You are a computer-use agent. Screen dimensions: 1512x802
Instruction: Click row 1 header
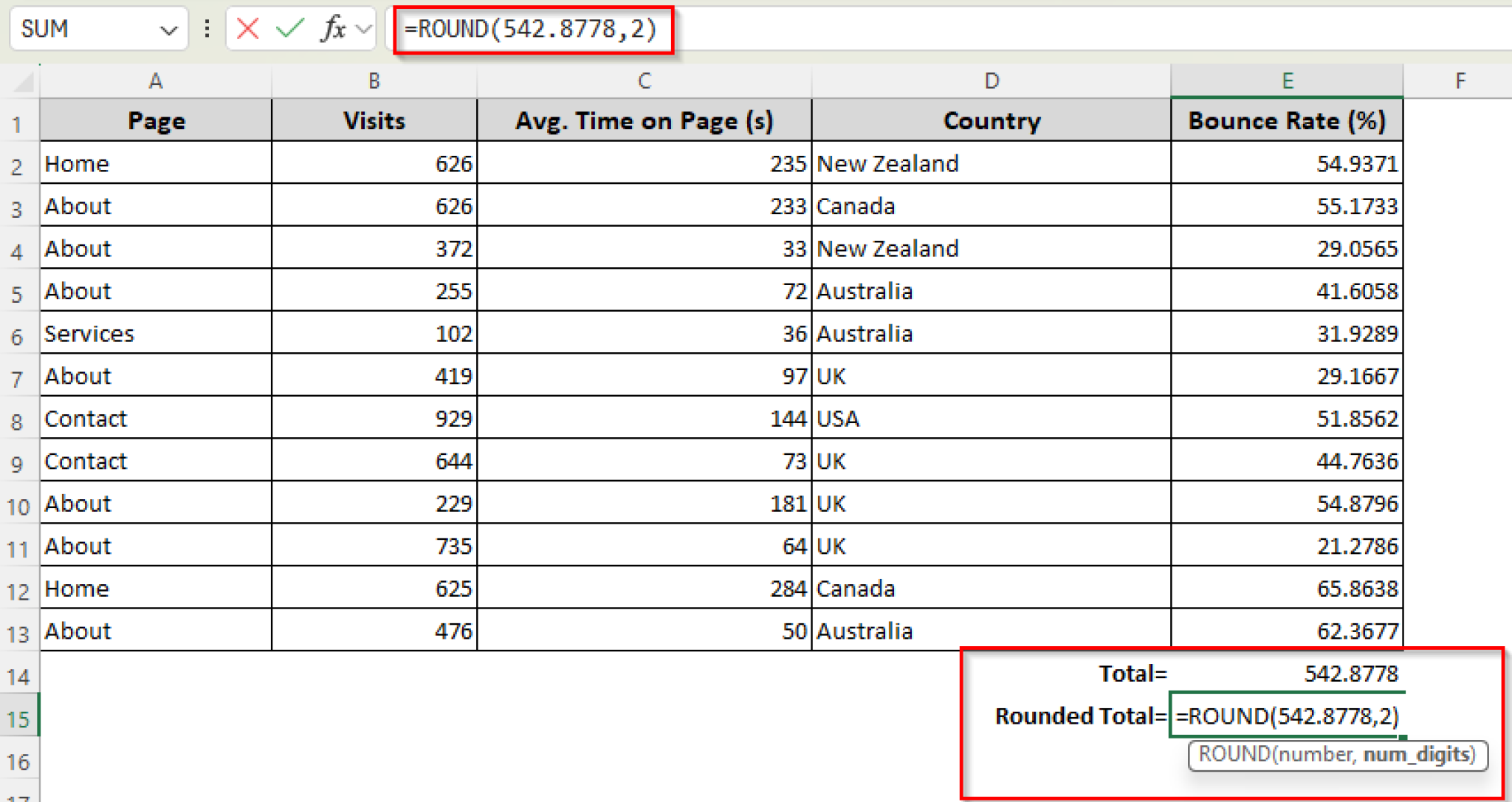tap(19, 120)
